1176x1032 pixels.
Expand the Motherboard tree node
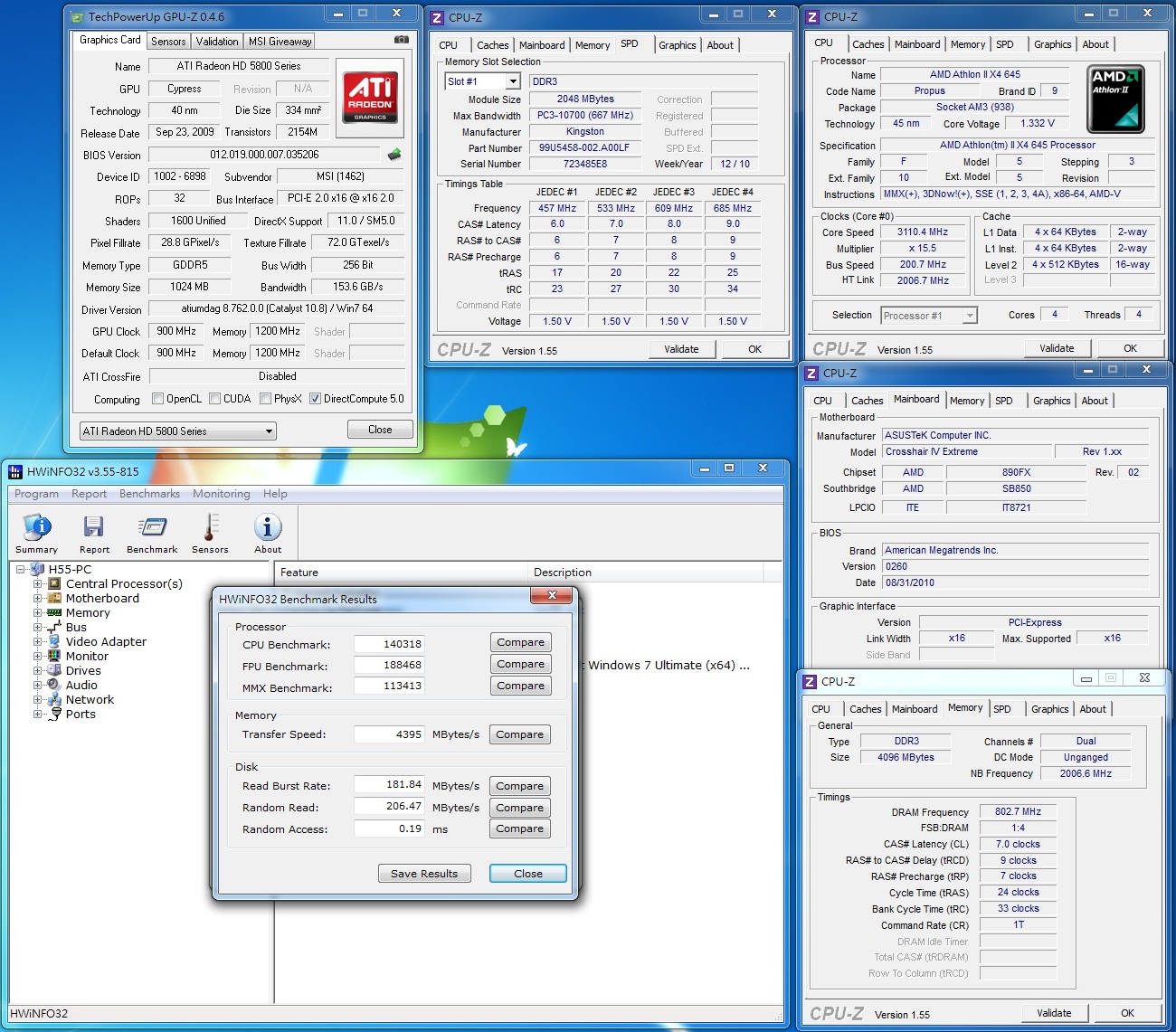[38, 599]
